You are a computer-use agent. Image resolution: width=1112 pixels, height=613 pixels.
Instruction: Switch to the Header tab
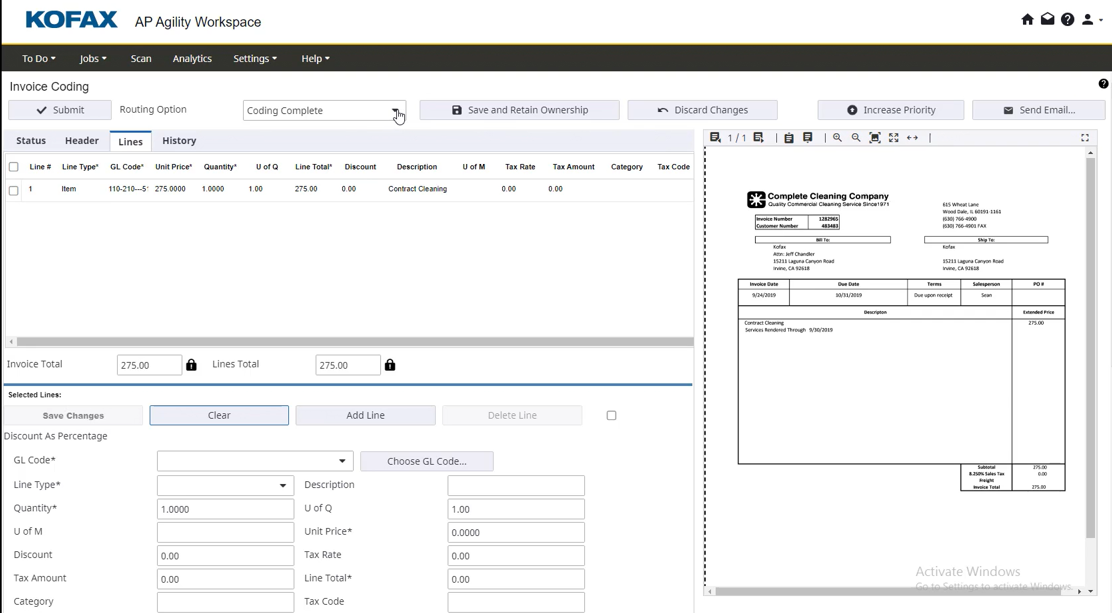(81, 141)
